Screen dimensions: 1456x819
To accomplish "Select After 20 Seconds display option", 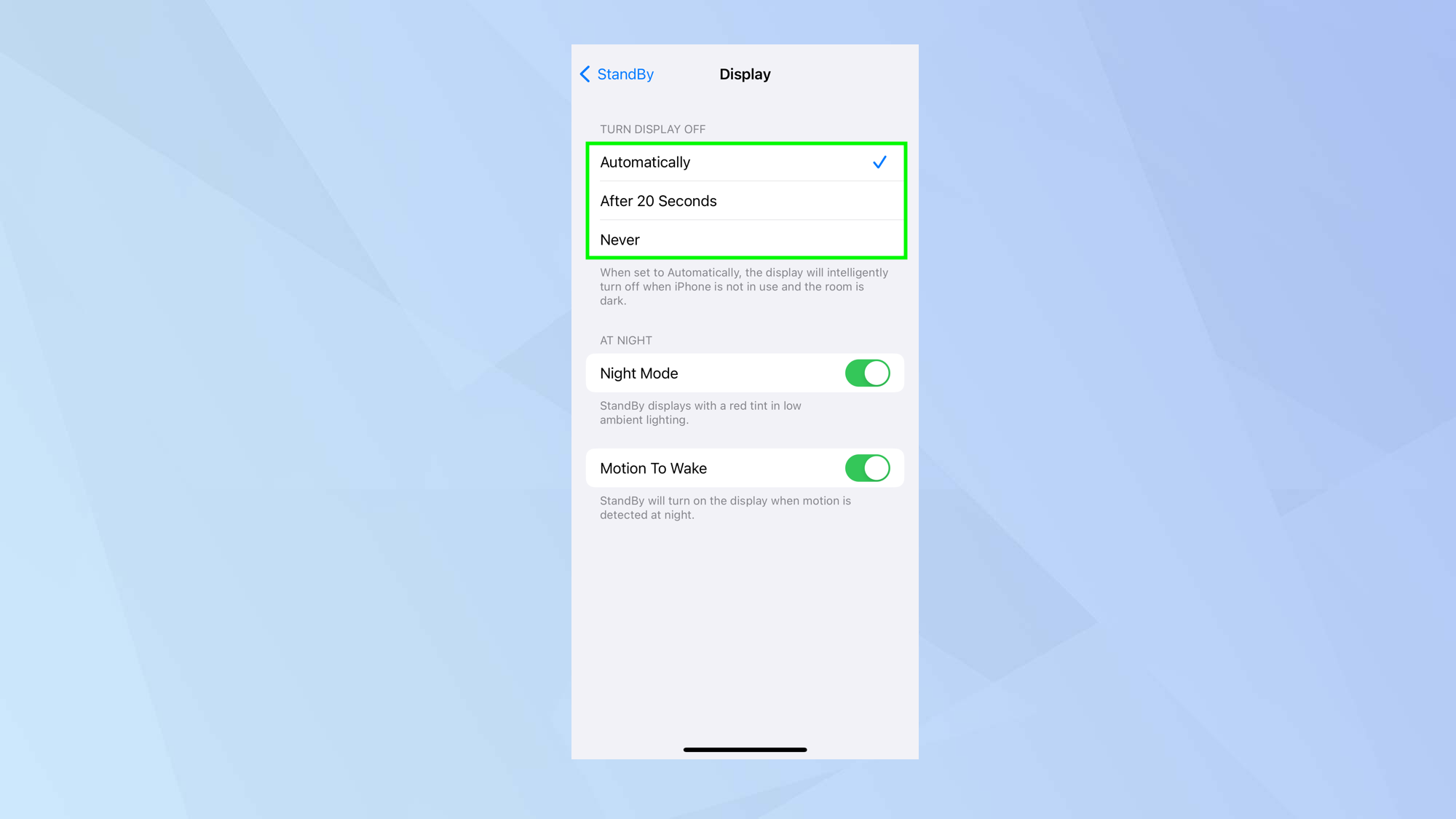I will click(745, 200).
